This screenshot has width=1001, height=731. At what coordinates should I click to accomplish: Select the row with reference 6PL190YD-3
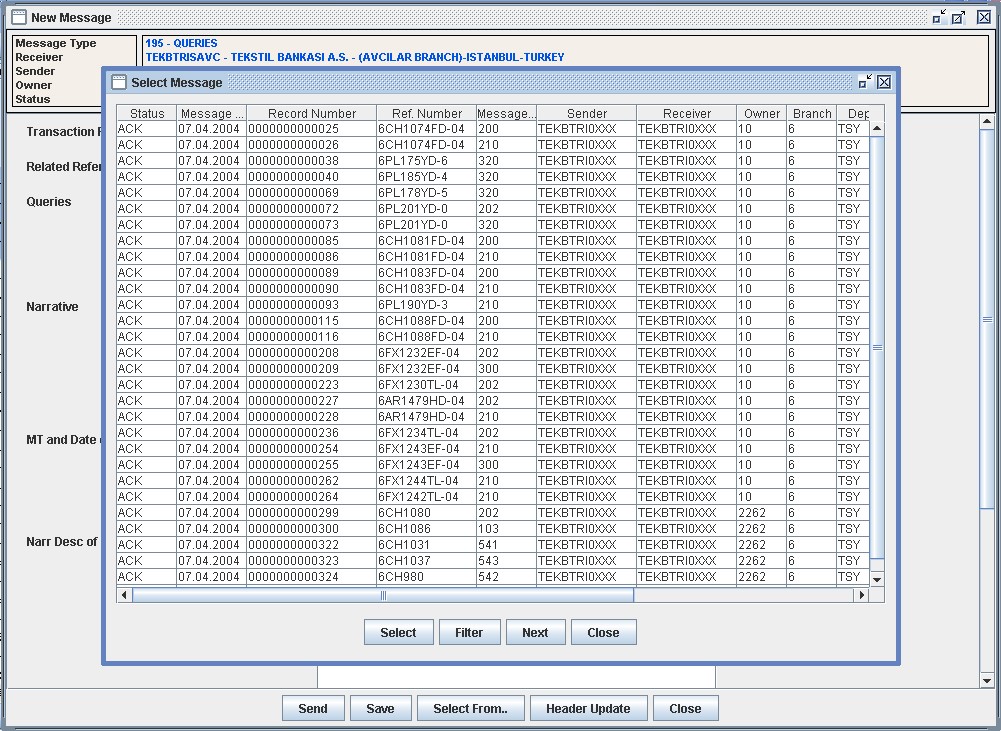pyautogui.click(x=493, y=305)
